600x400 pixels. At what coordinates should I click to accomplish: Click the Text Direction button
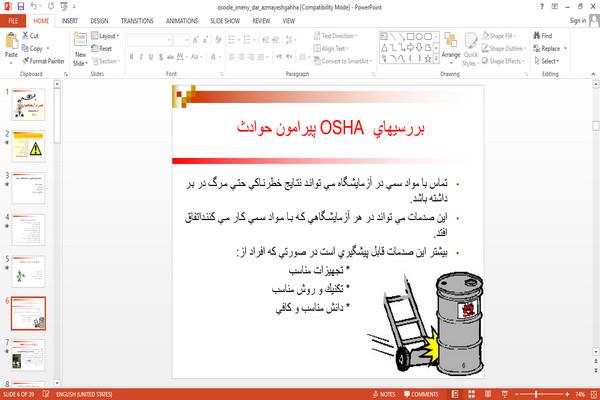click(336, 36)
